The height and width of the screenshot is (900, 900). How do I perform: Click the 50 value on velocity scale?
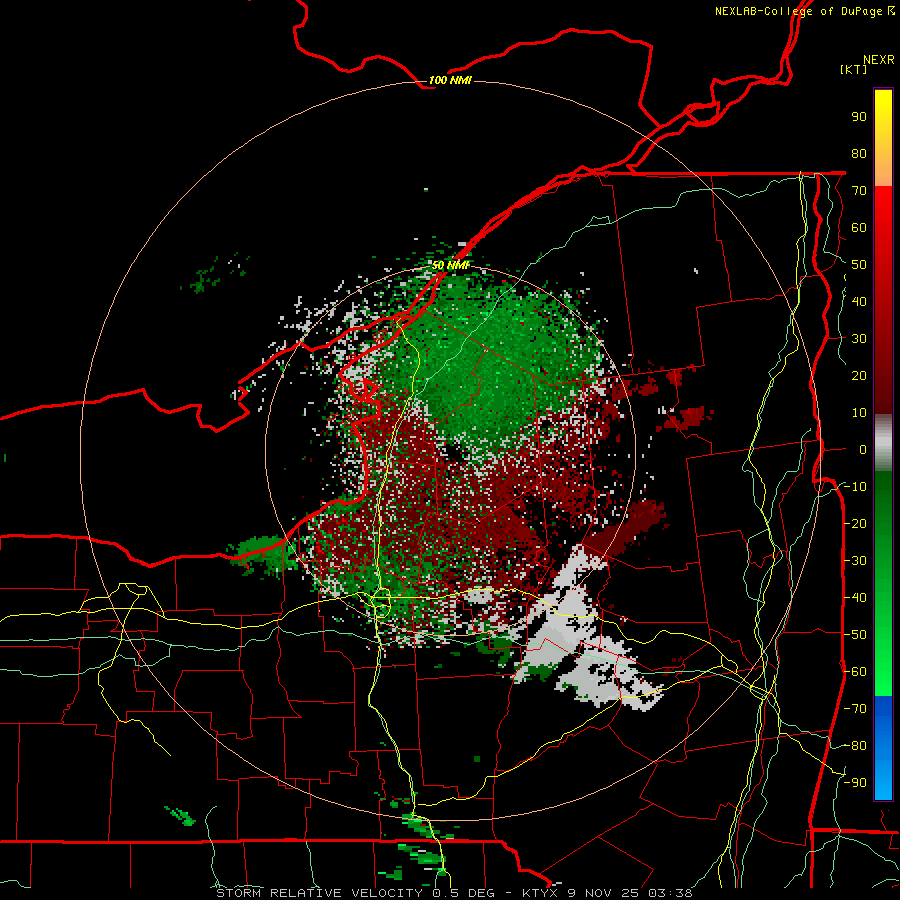click(859, 265)
